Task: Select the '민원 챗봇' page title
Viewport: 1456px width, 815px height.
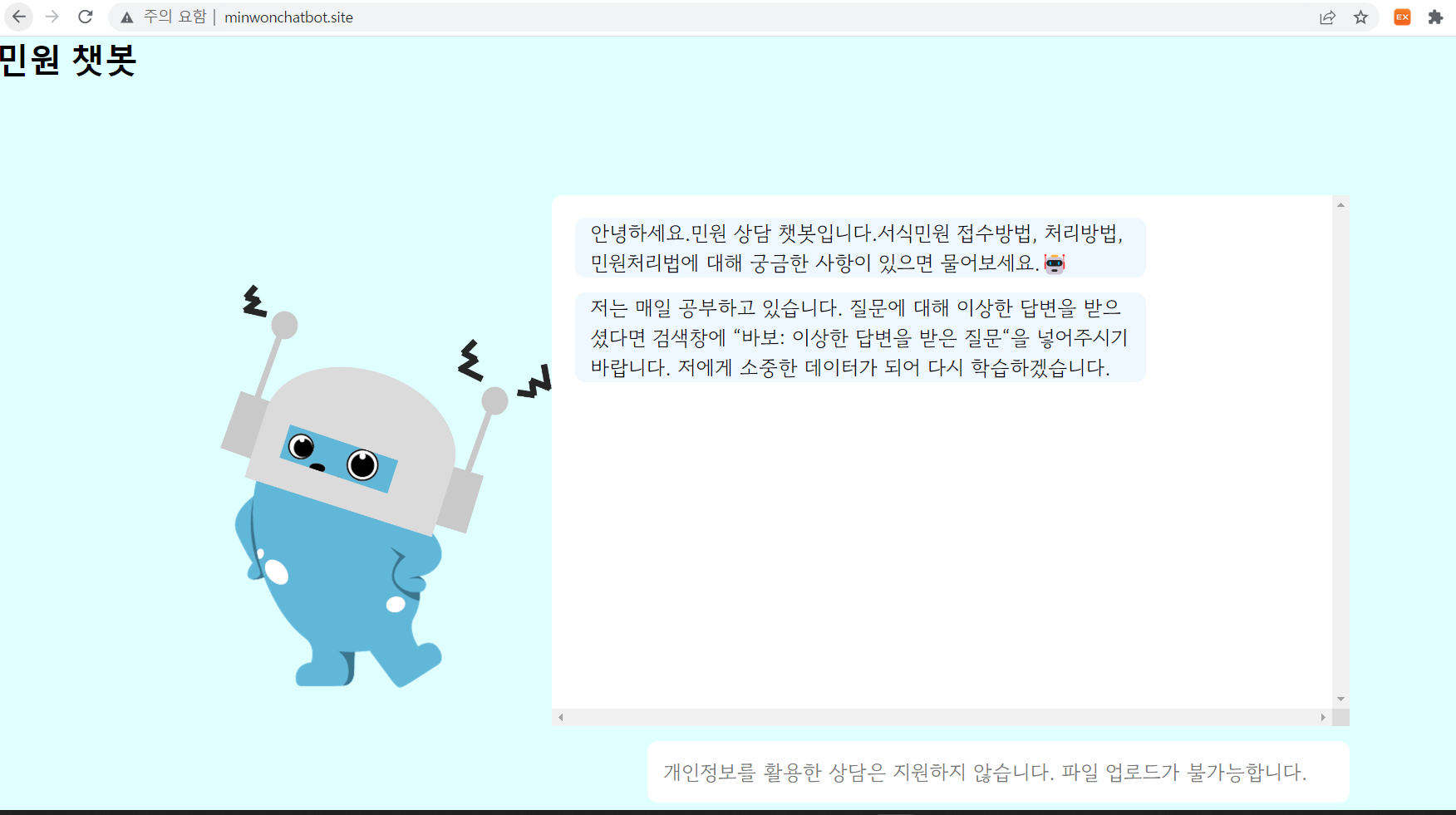Action: (68, 61)
